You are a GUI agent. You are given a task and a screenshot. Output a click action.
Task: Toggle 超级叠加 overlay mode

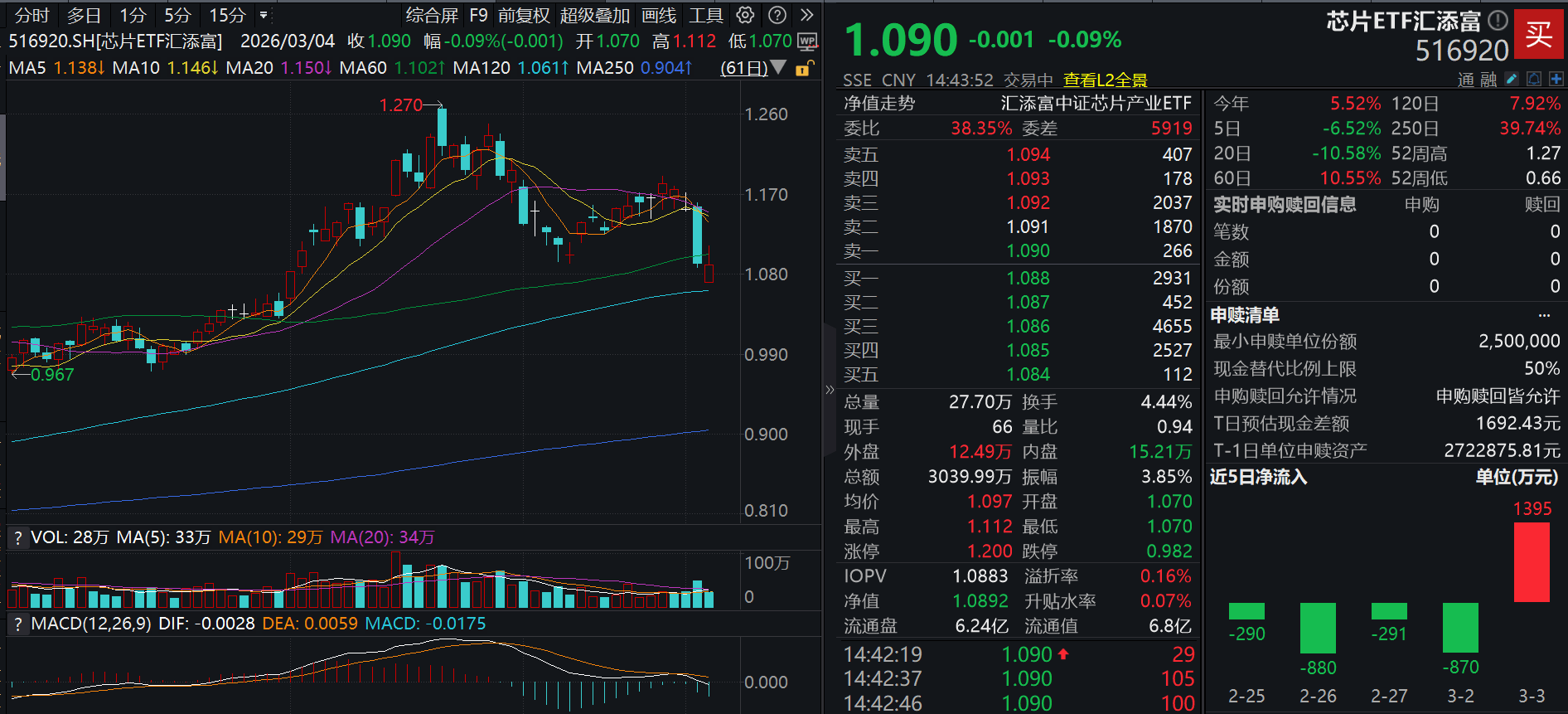pos(594,15)
